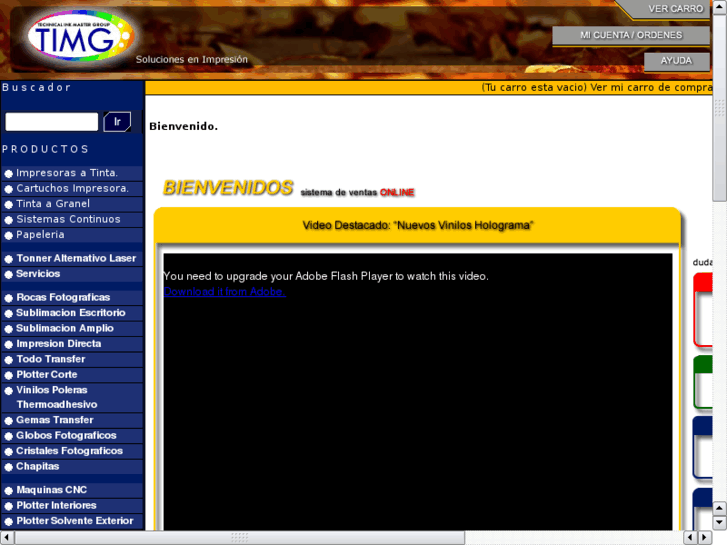Open Plotter Corte category
The height and width of the screenshot is (545, 727).
pos(47,374)
